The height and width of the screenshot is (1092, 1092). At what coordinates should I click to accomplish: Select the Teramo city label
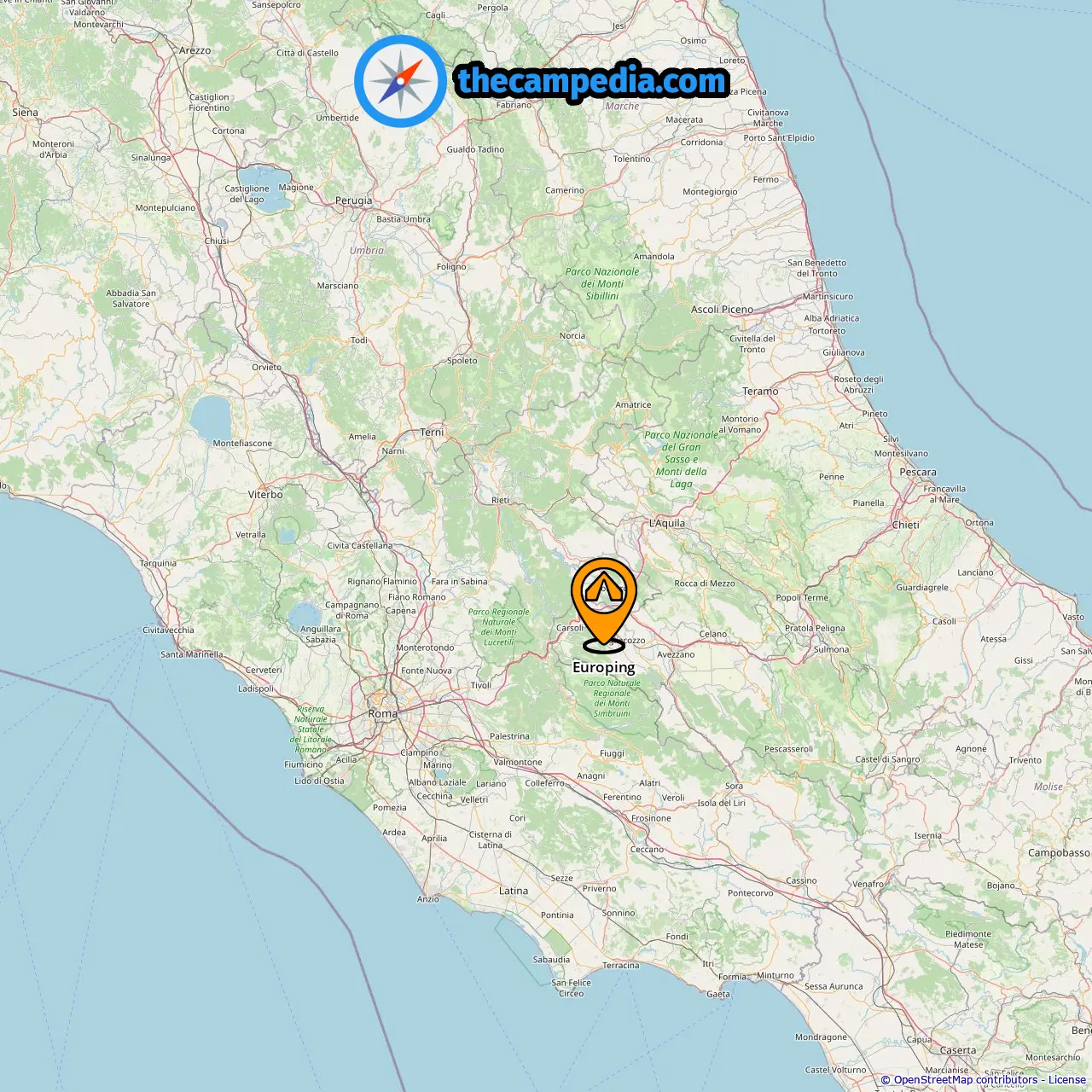[760, 391]
